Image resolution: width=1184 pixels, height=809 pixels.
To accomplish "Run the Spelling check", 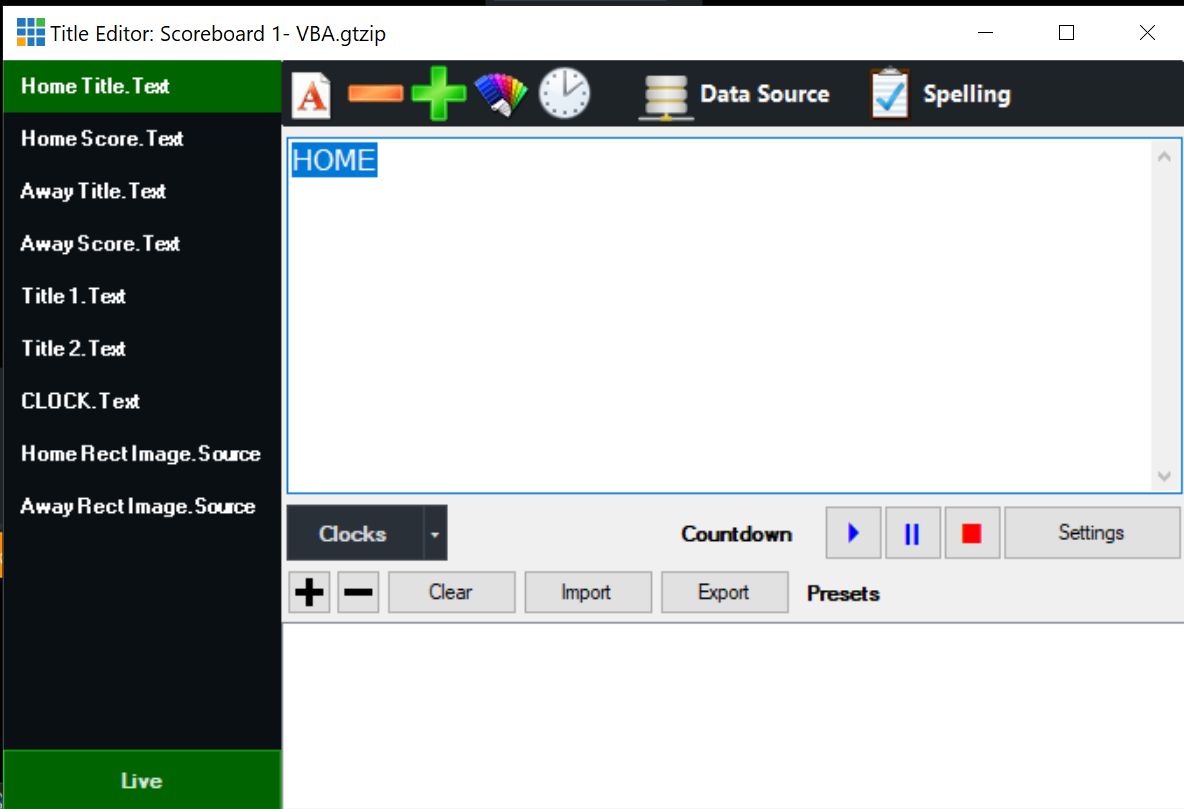I will (x=940, y=95).
